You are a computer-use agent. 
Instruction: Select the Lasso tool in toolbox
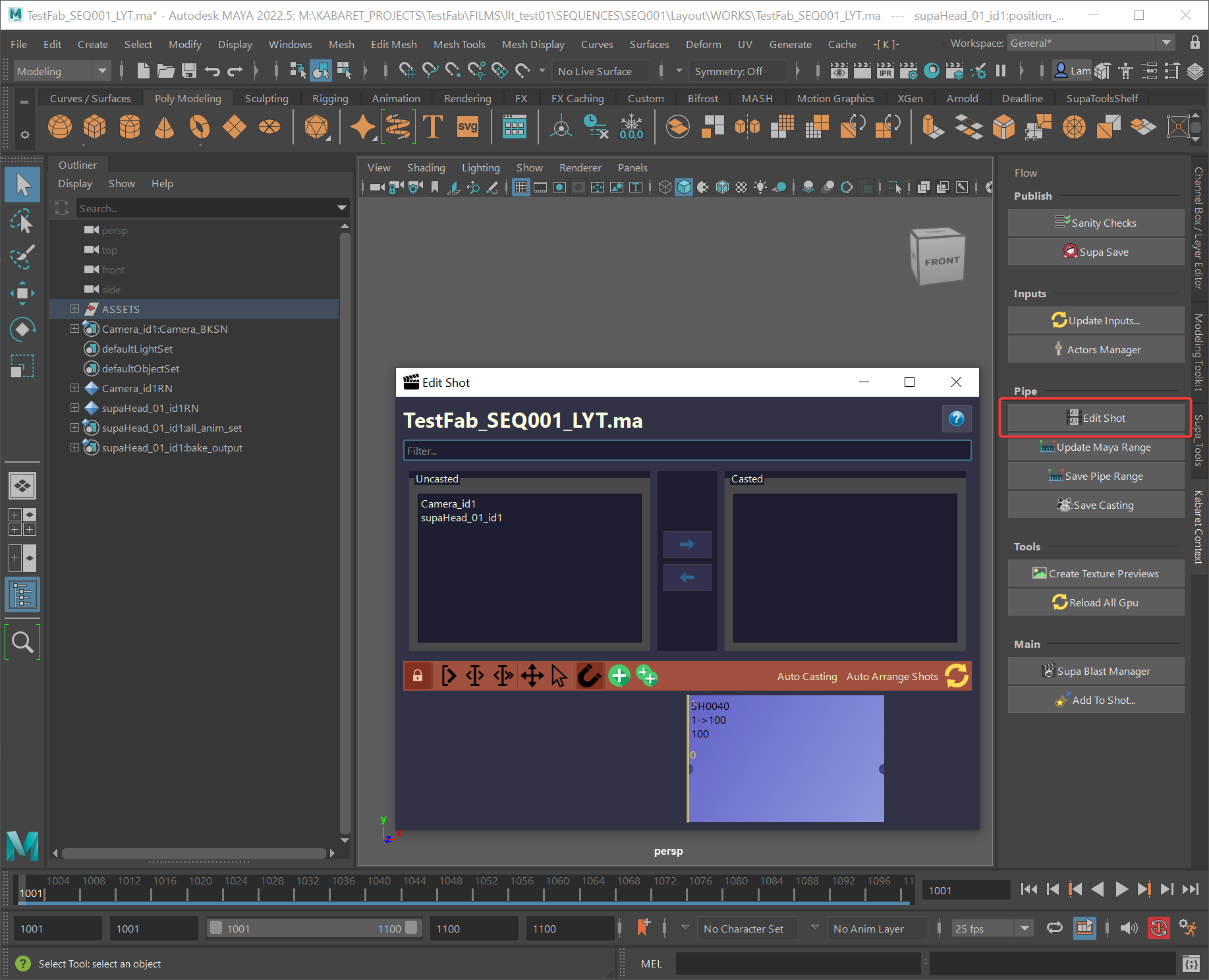[x=22, y=221]
